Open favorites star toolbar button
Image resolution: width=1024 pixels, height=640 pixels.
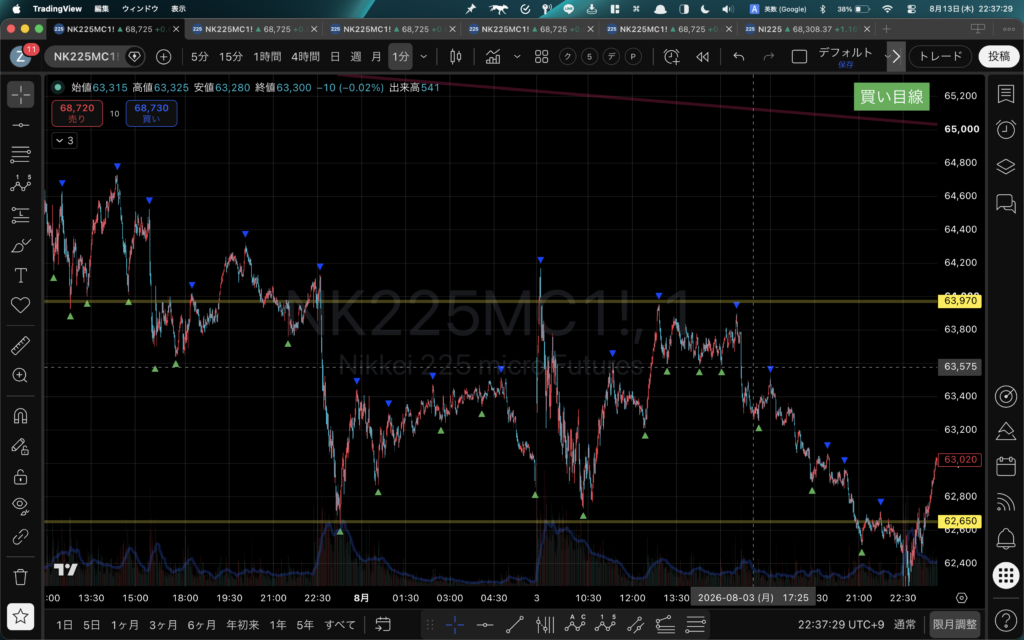click(x=20, y=616)
